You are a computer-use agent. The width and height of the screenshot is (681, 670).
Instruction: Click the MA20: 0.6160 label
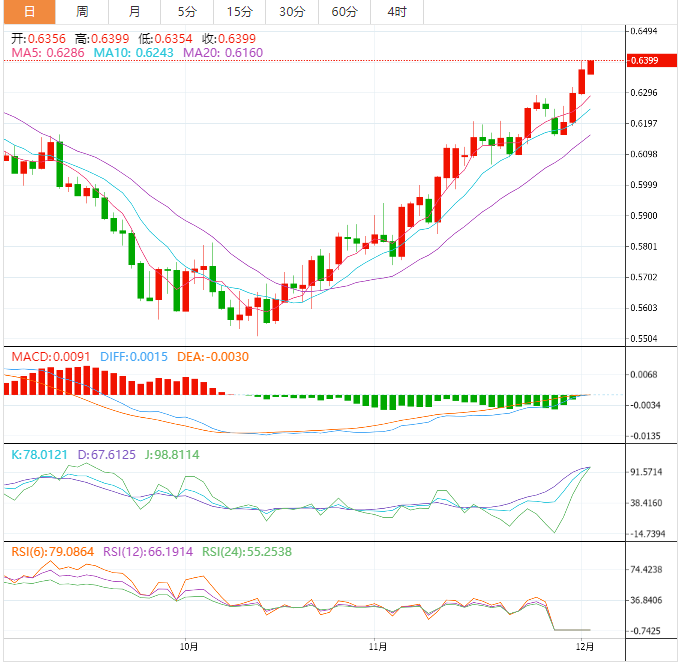point(223,53)
